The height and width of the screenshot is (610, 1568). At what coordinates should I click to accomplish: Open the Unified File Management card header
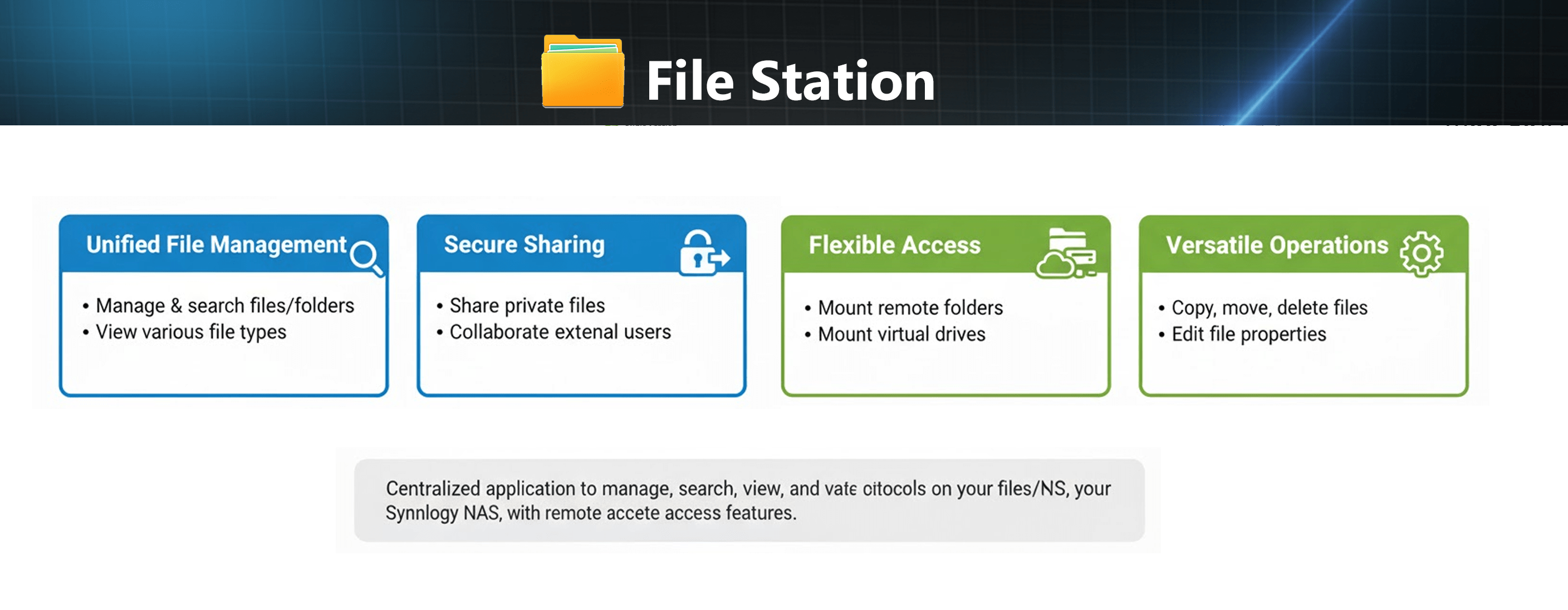click(216, 245)
